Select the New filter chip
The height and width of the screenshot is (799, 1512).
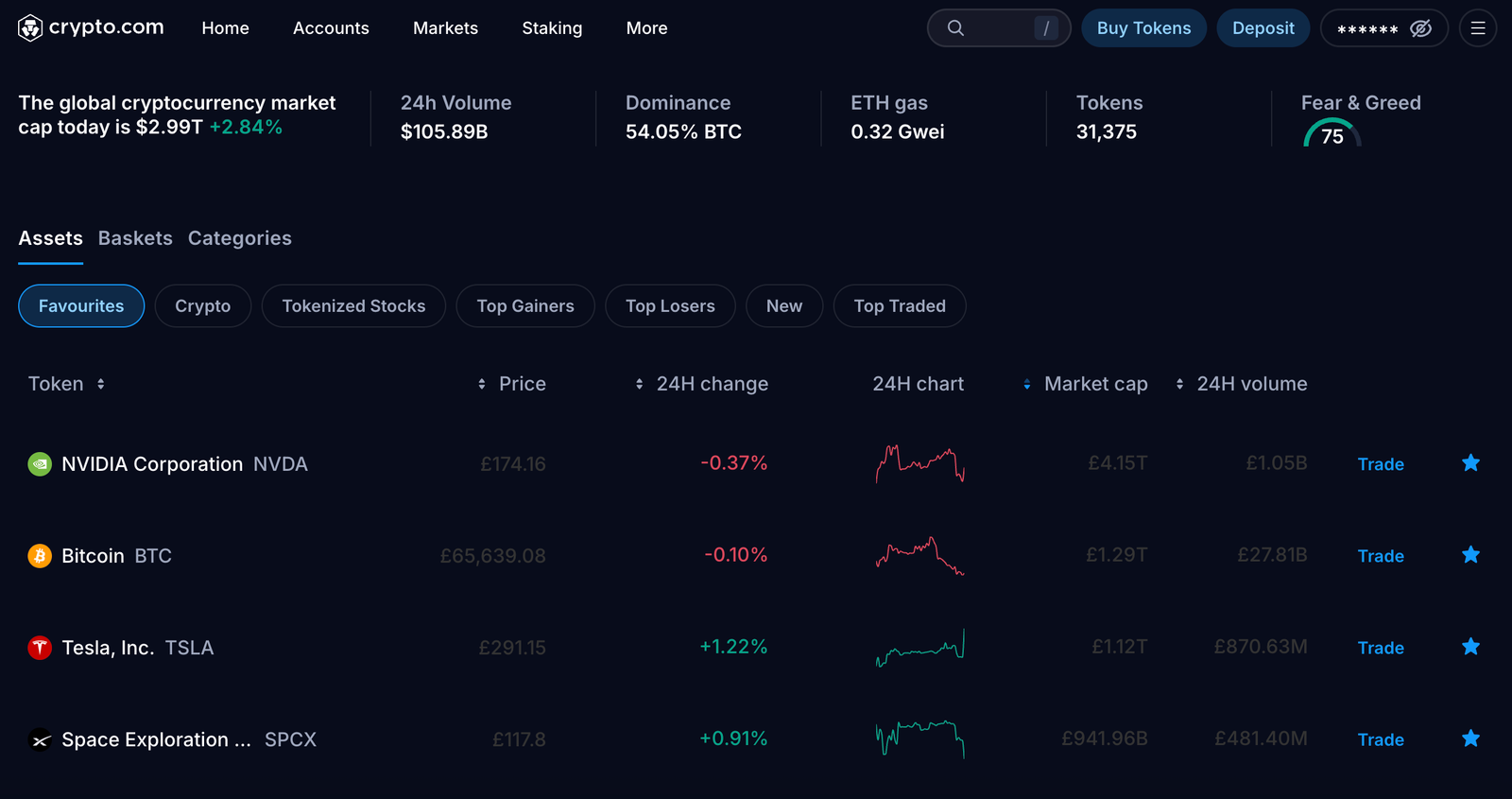click(x=784, y=306)
